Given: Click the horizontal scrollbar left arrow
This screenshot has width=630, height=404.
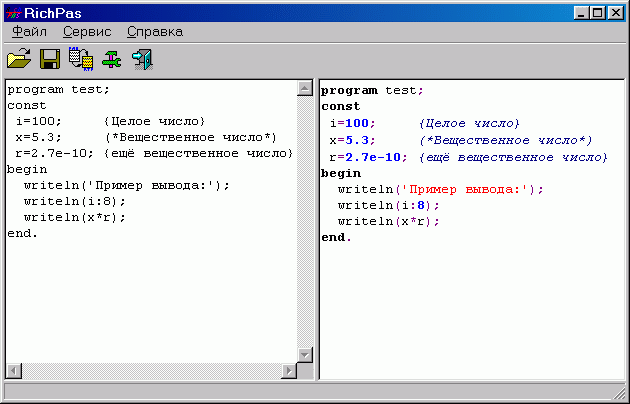Looking at the screenshot, I should tap(14, 371).
